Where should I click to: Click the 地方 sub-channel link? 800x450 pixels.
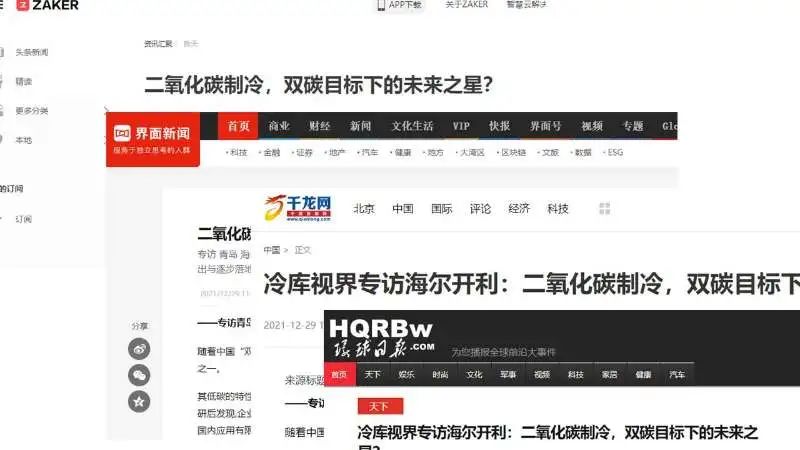click(435, 153)
